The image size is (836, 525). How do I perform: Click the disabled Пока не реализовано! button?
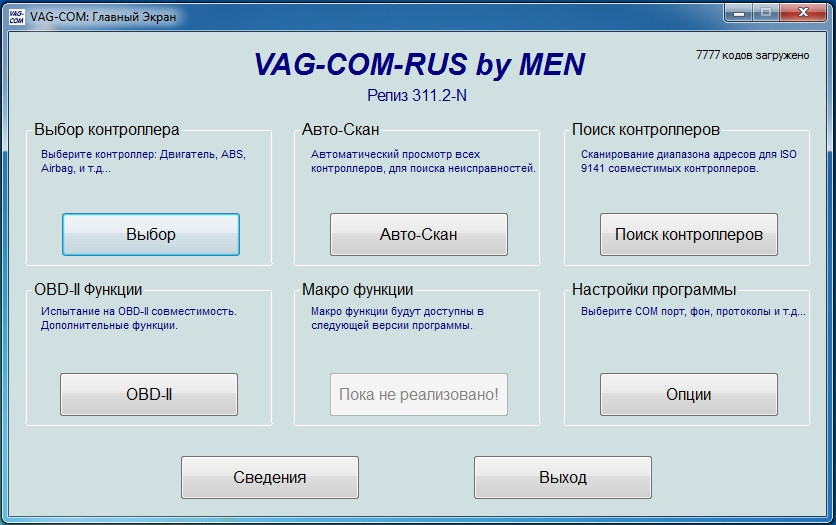click(x=419, y=394)
